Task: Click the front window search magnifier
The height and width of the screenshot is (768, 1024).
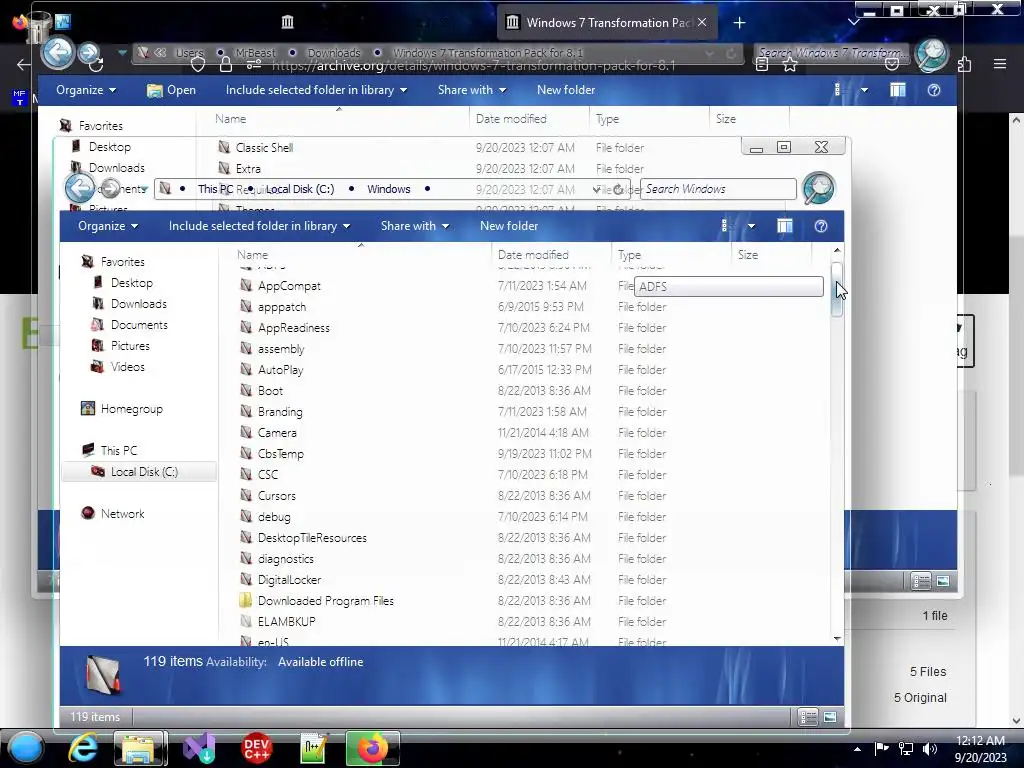Action: [818, 188]
